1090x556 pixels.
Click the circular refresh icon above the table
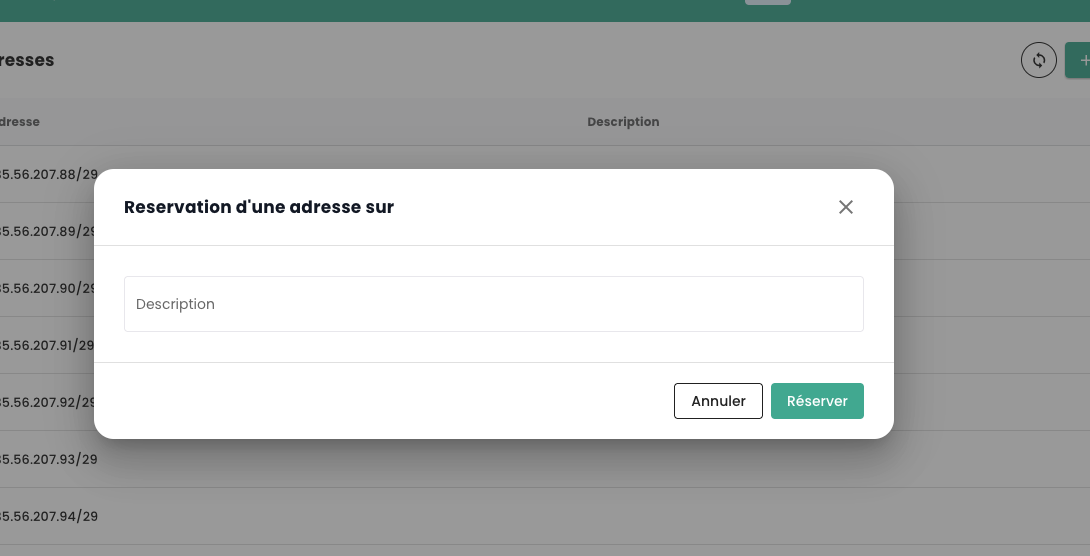1039,60
